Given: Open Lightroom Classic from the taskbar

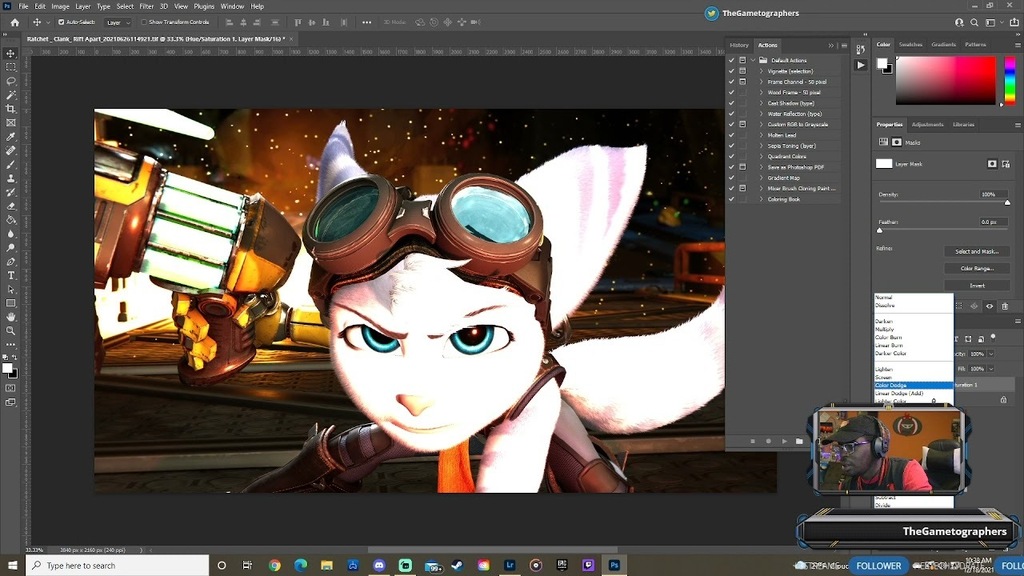Looking at the screenshot, I should coord(509,566).
